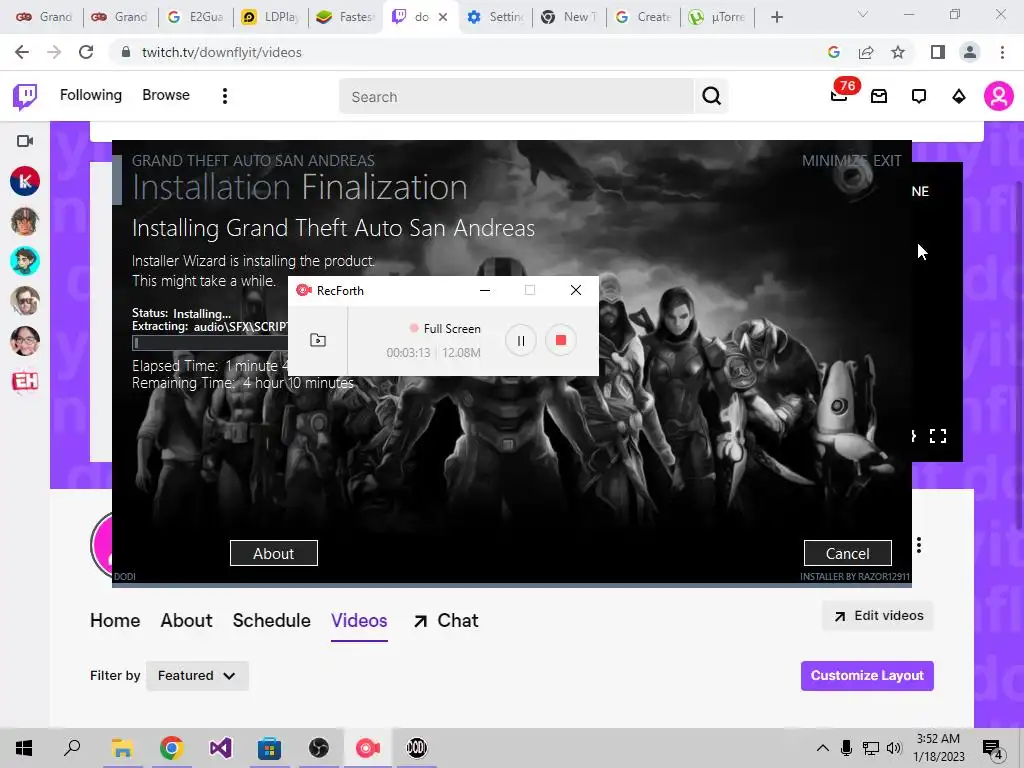Open the three-dot More menu beside Browse

click(x=225, y=97)
